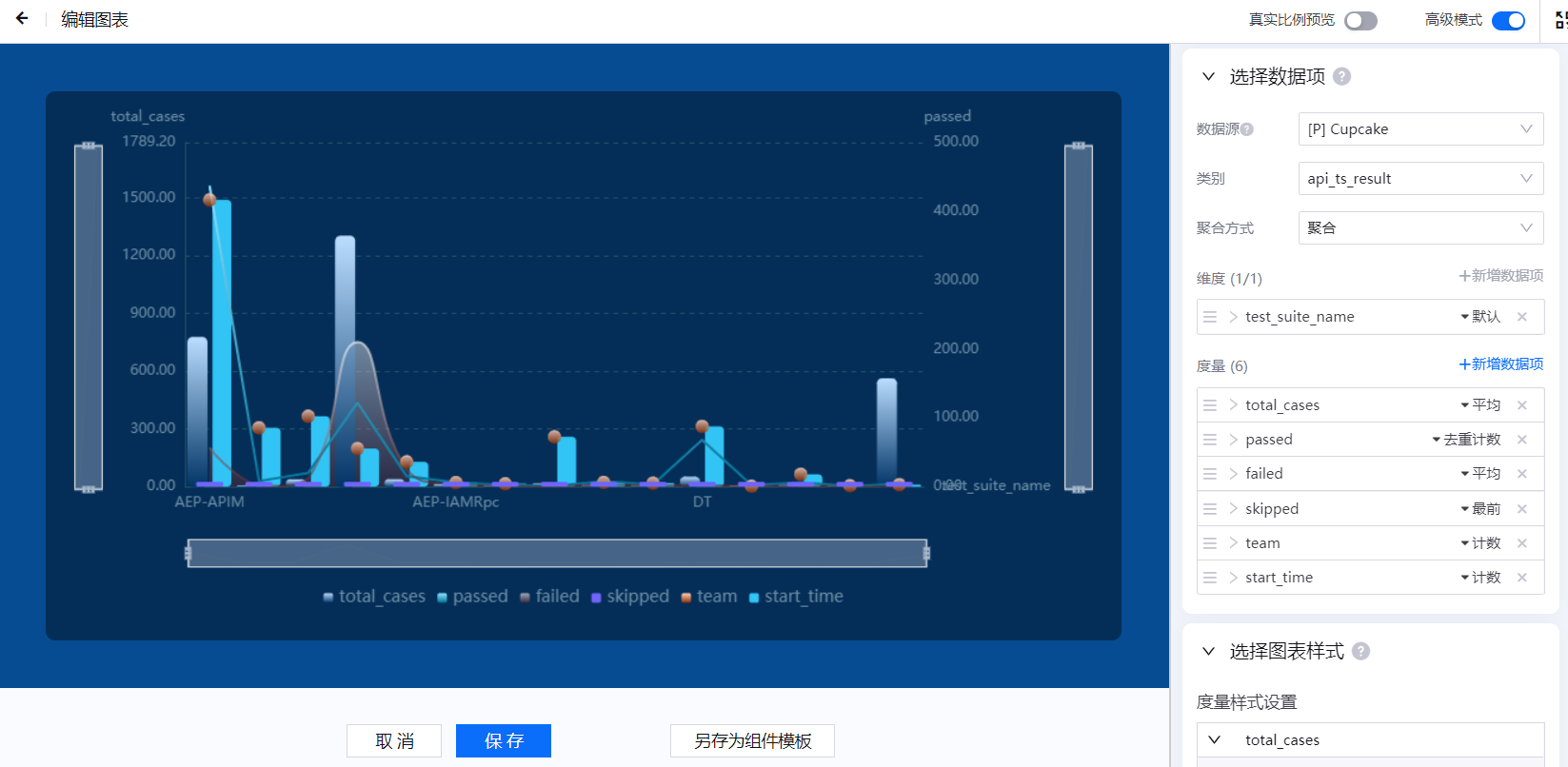Toggle skipped legend item
The width and height of the screenshot is (1568, 767).
630,597
